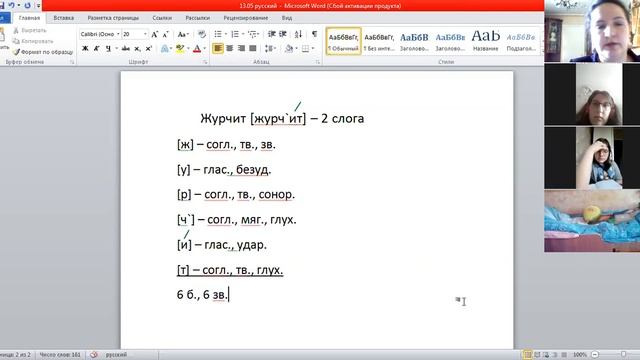Undo the last action in Quick Access toolbar
This screenshot has height=360, width=640.
click(x=12, y=5)
